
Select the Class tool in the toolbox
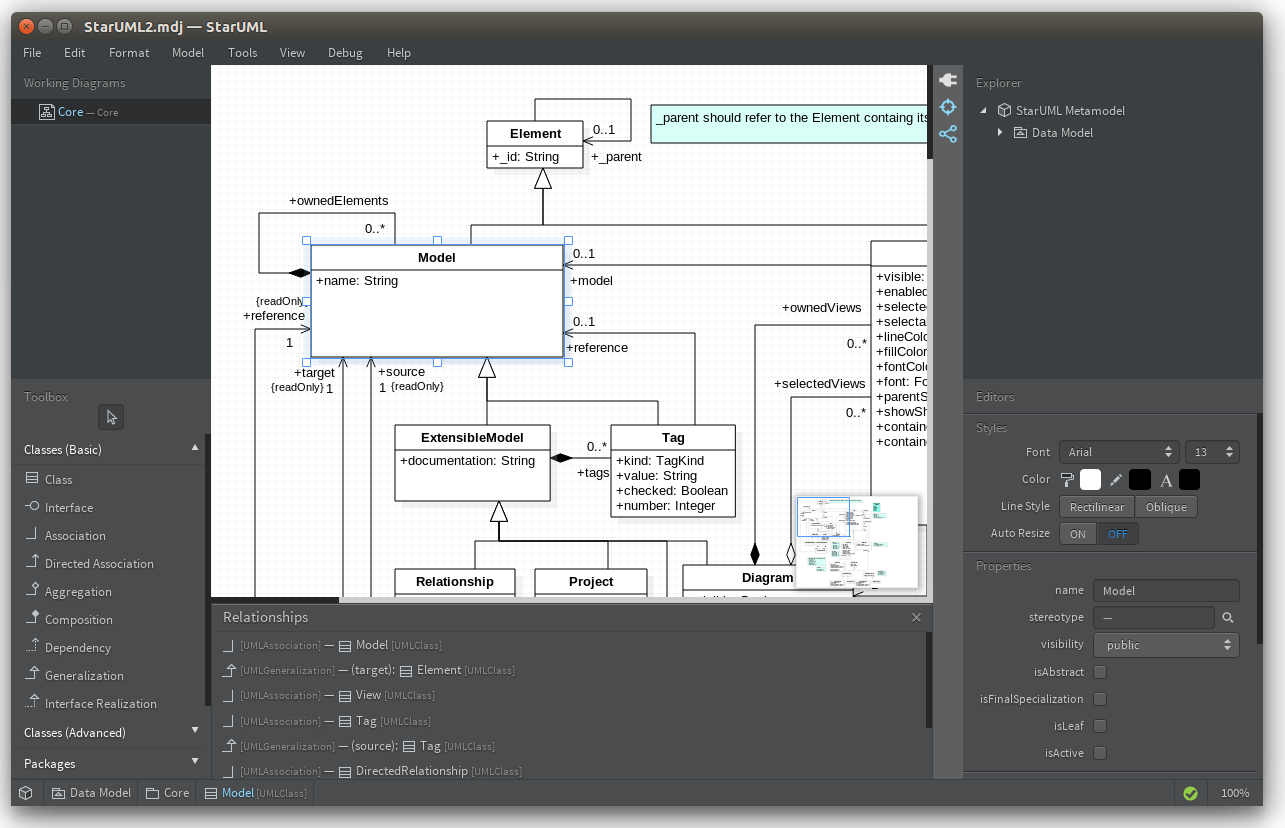[55, 479]
